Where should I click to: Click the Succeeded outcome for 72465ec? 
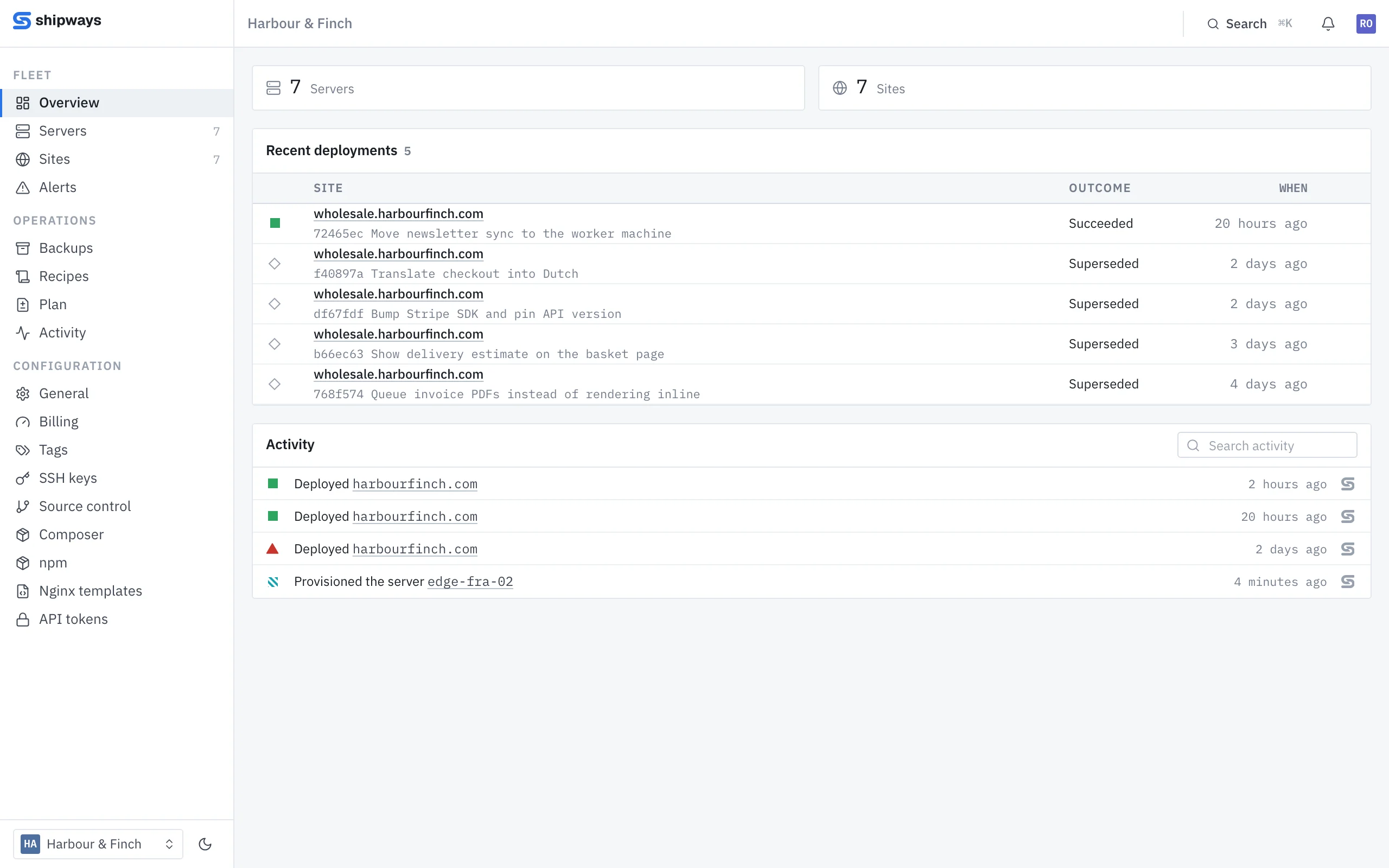(x=1100, y=224)
